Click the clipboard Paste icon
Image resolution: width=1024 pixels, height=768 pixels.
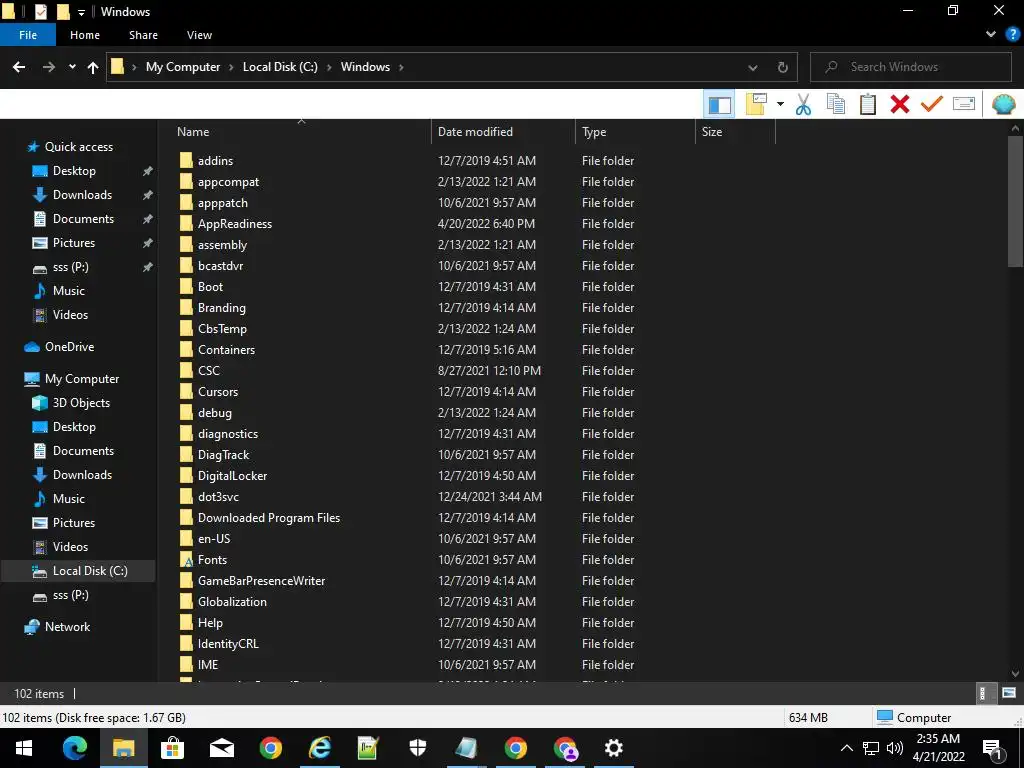[868, 104]
